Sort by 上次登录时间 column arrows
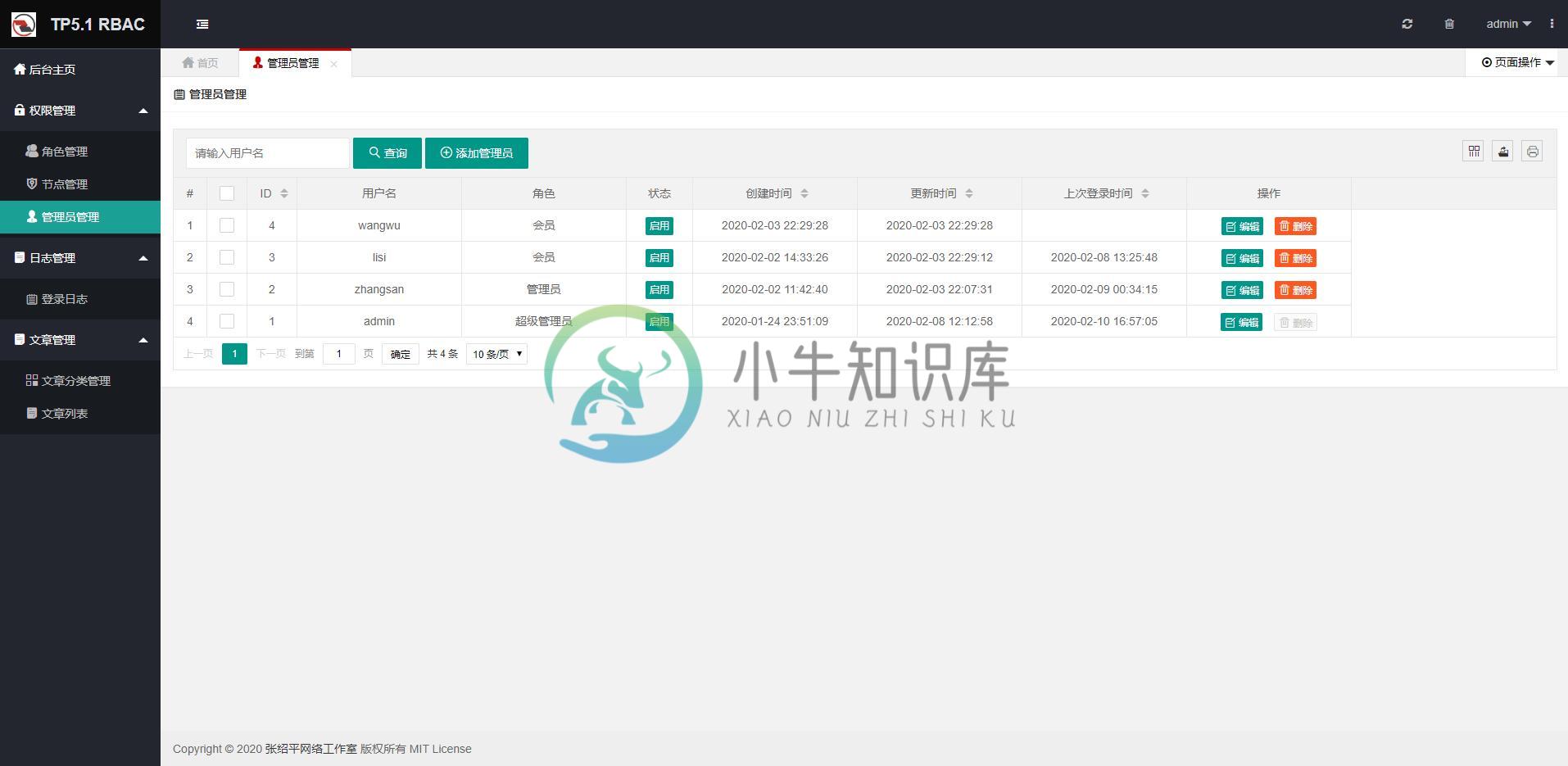 pyautogui.click(x=1145, y=193)
